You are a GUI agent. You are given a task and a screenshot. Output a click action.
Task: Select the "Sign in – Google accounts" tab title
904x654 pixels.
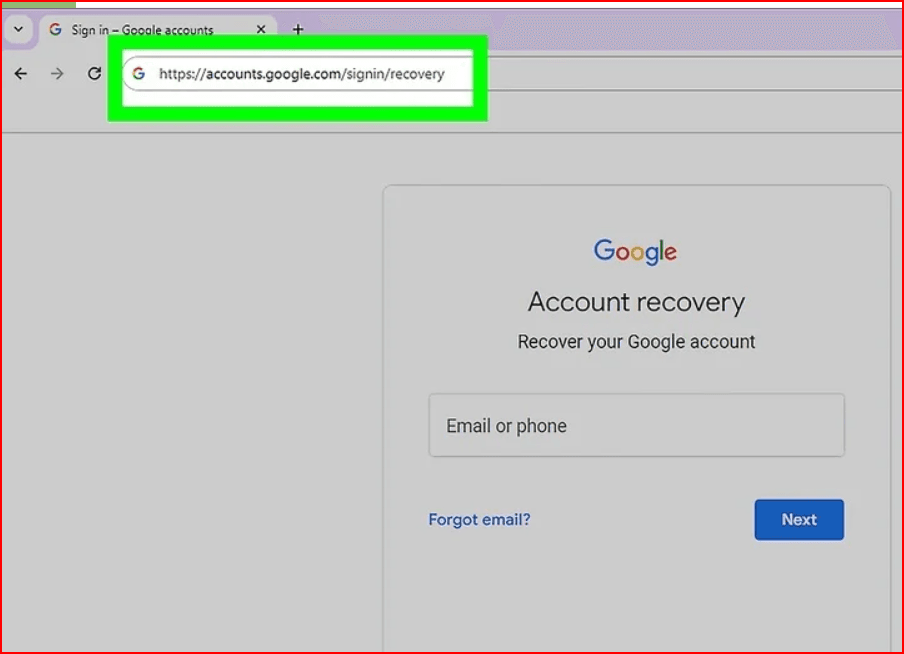pyautogui.click(x=142, y=30)
